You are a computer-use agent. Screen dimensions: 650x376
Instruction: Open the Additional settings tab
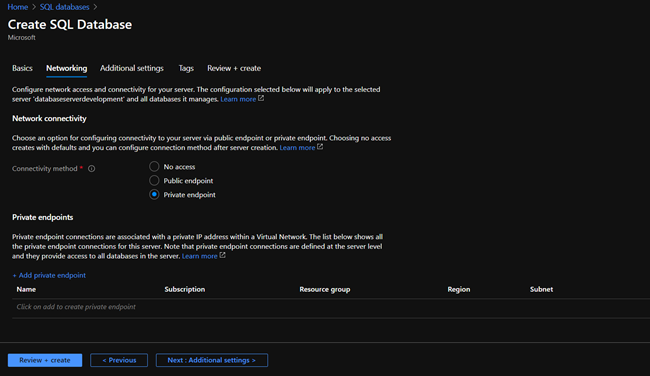(132, 68)
